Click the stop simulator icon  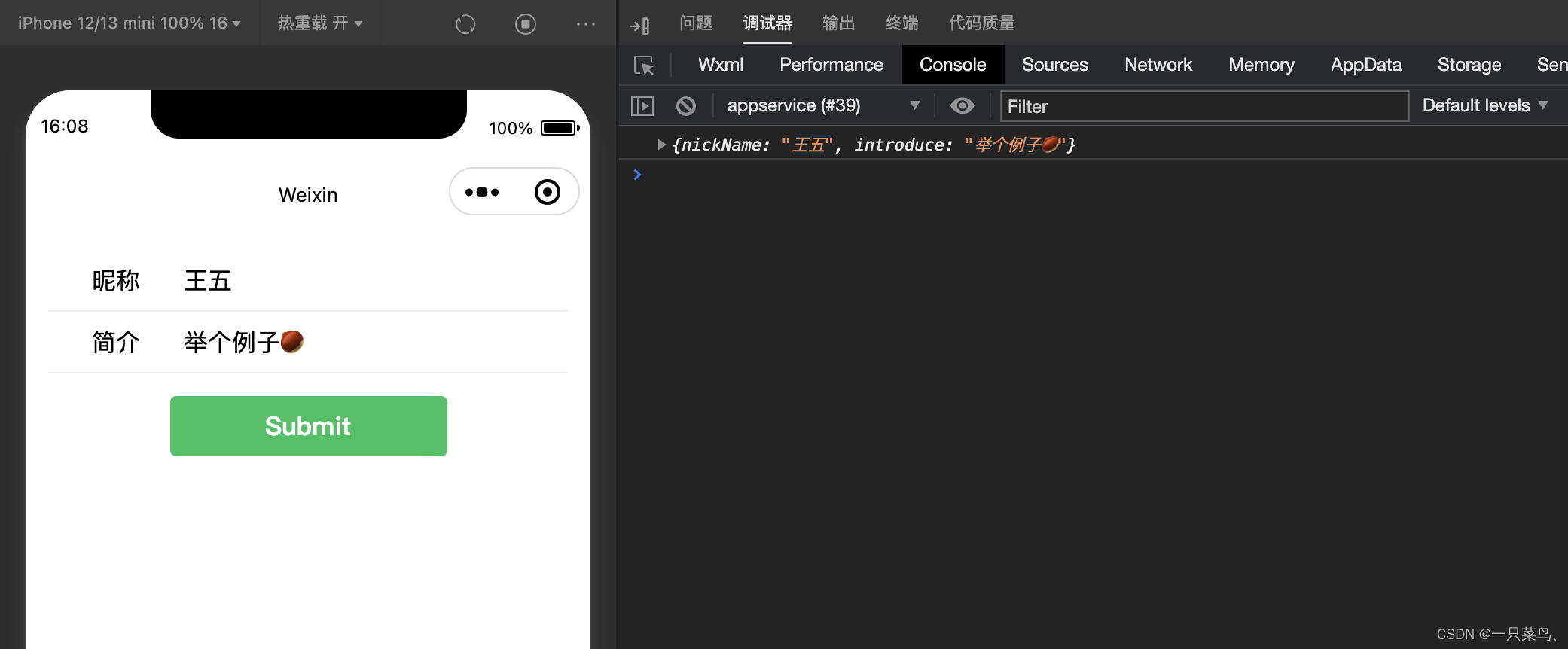pyautogui.click(x=526, y=24)
